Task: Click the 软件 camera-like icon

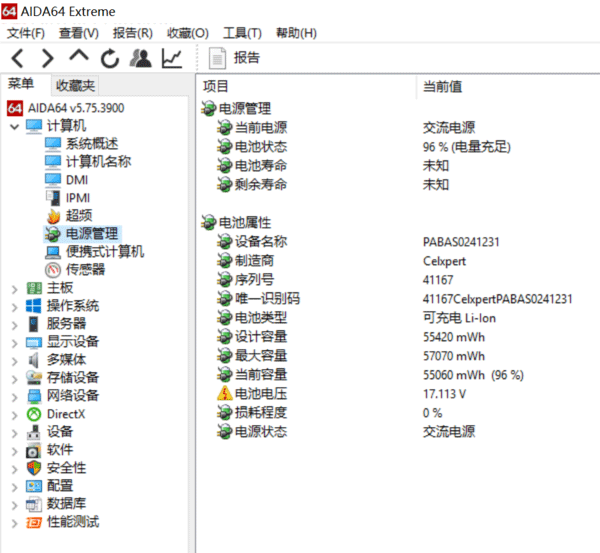Action: [x=34, y=450]
